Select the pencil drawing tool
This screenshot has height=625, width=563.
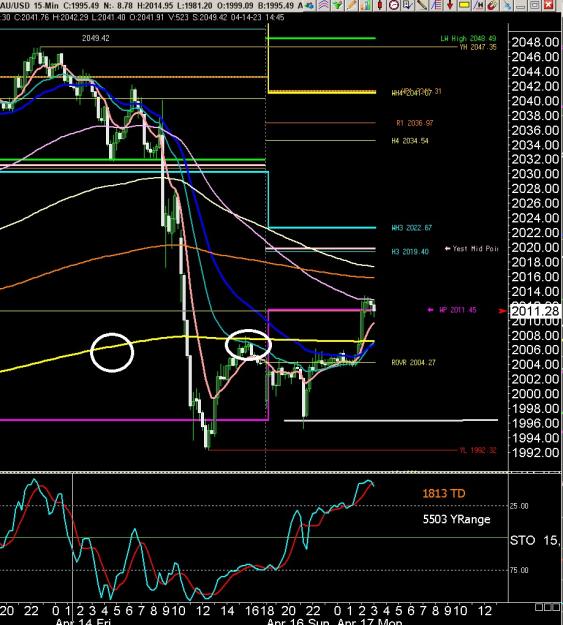(x=351, y=5)
